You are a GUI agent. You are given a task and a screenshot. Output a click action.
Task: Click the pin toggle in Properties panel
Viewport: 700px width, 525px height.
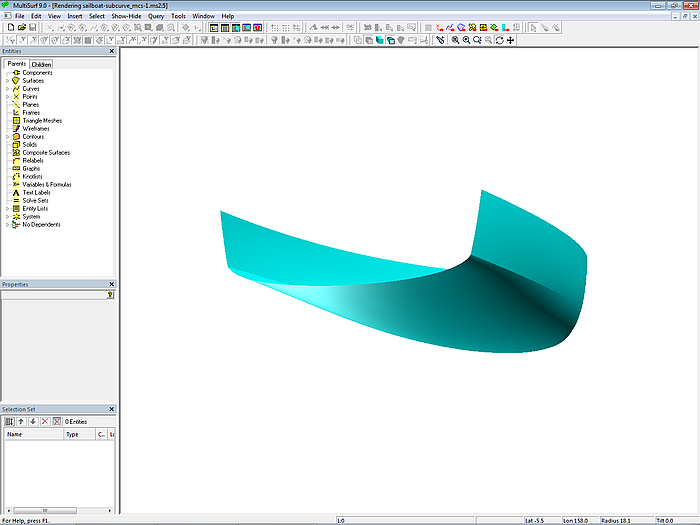click(110, 295)
